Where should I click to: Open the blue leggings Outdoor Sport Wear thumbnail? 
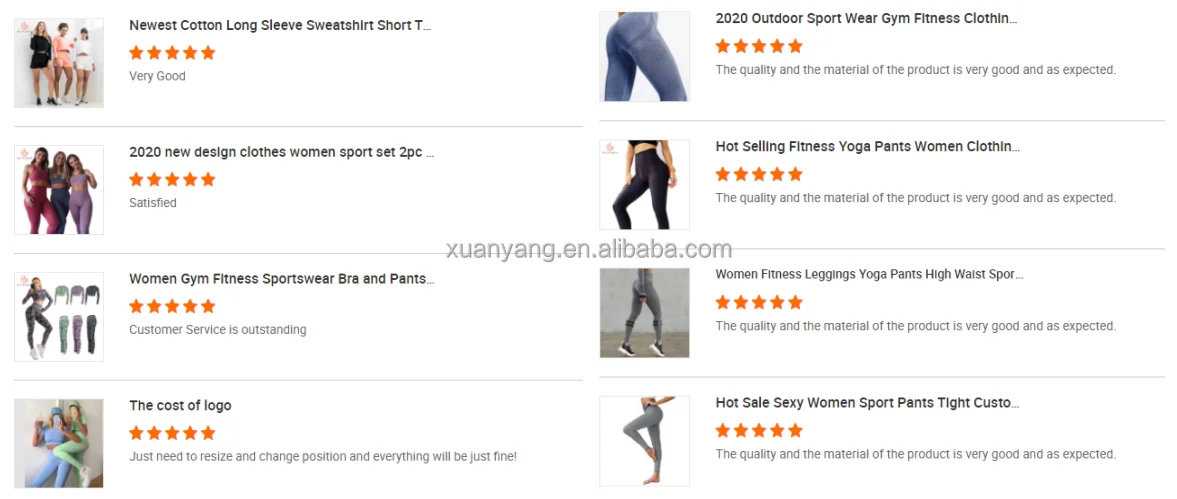645,56
